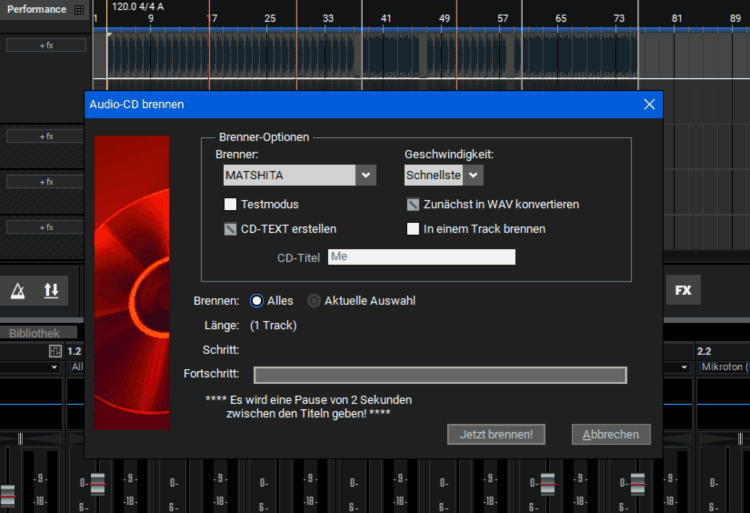Click the Performance grid icon

coord(78,9)
